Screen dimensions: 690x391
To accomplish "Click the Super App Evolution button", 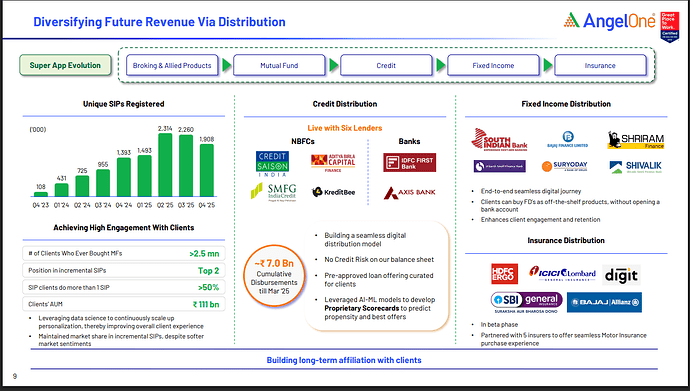I will [x=65, y=65].
